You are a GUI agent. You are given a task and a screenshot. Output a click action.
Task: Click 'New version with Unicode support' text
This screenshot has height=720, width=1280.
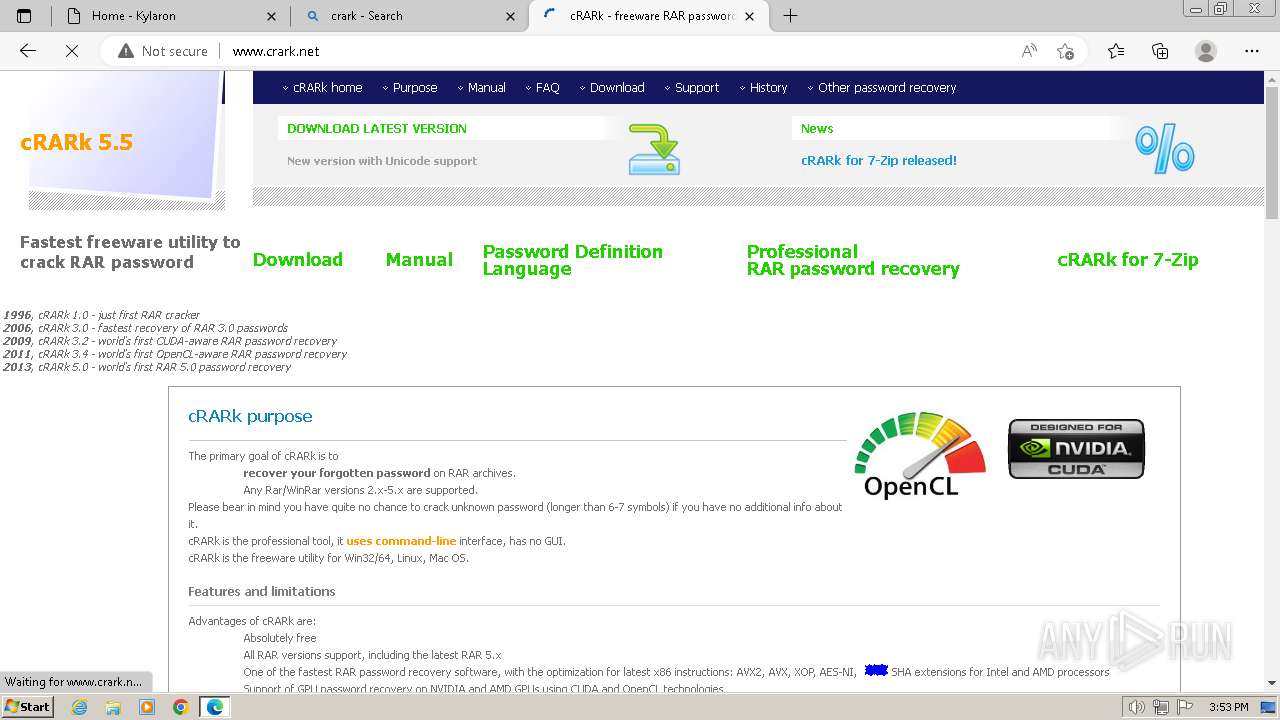pyautogui.click(x=382, y=161)
